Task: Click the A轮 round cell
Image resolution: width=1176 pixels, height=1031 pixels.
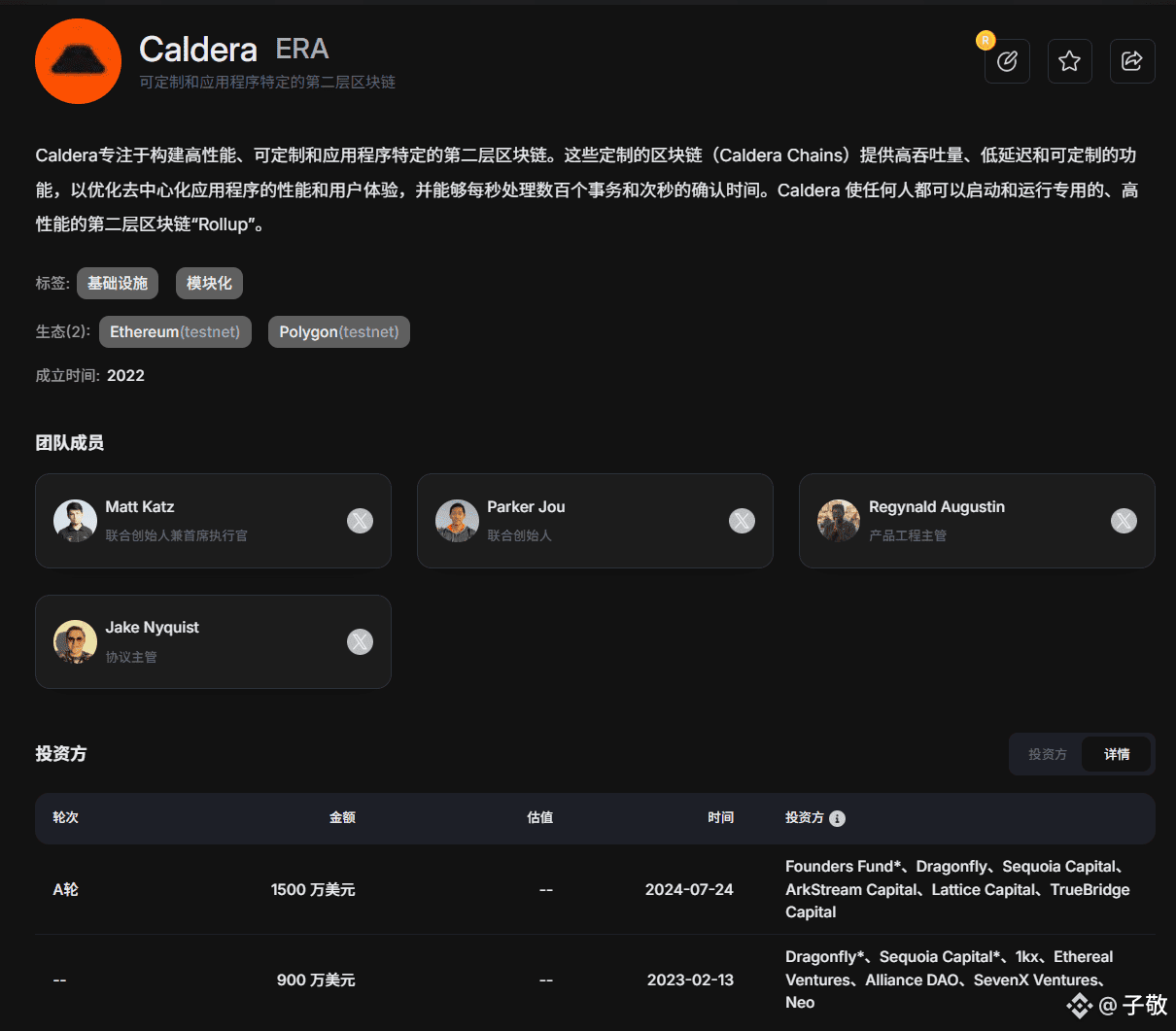Action: point(65,889)
